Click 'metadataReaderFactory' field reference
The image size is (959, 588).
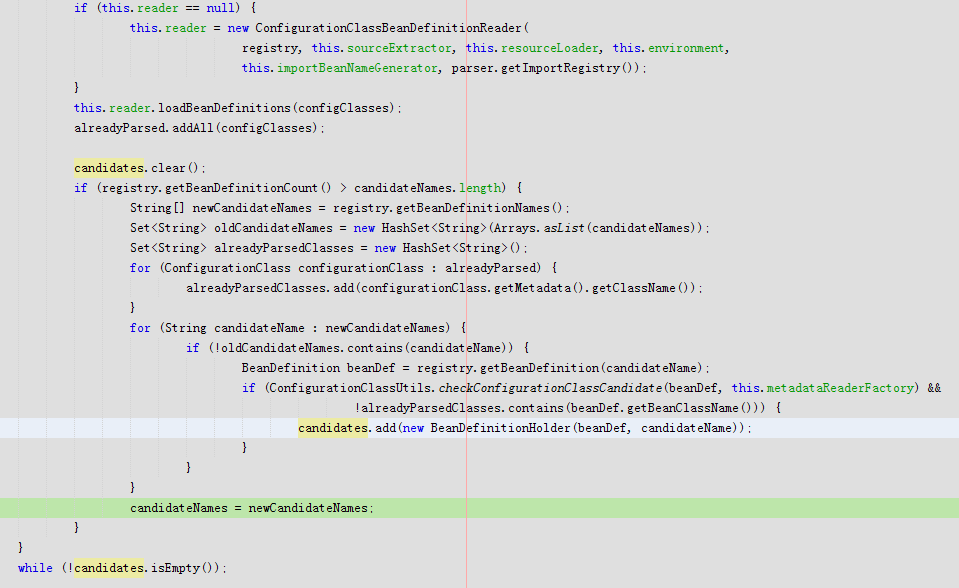pos(840,388)
